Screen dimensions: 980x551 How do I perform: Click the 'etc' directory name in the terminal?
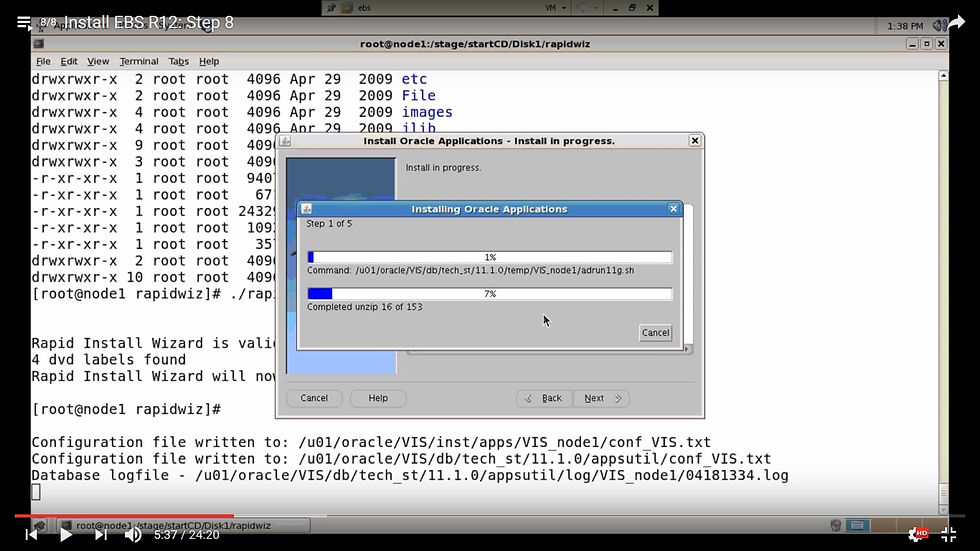(x=414, y=79)
